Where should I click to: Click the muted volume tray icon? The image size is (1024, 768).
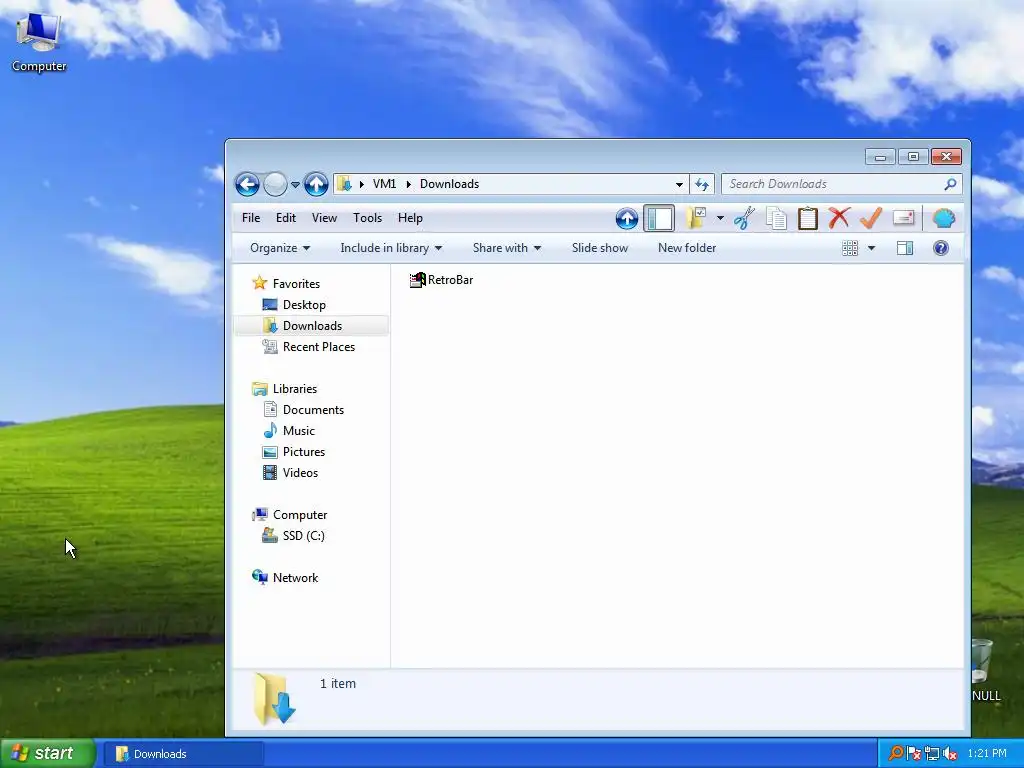point(950,754)
